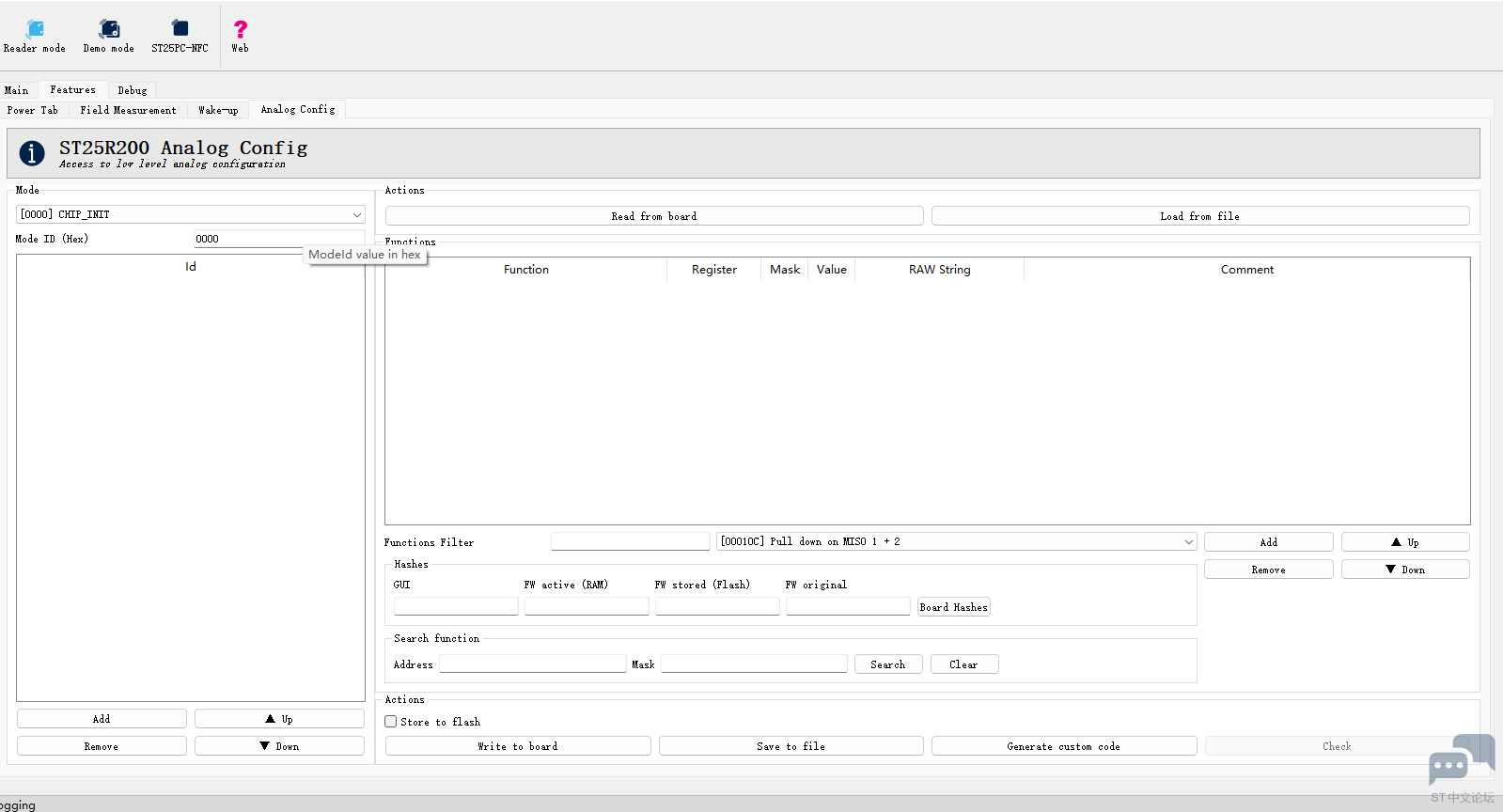The image size is (1503, 812).
Task: Add a new mode ID
Action: pos(102,719)
